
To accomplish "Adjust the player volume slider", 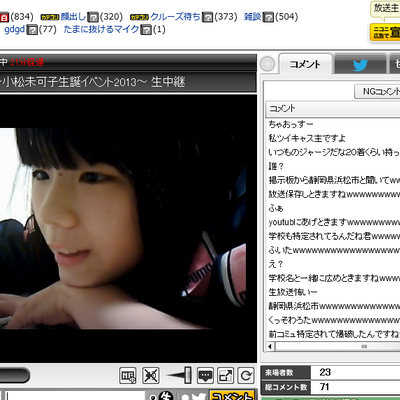I will tap(180, 376).
